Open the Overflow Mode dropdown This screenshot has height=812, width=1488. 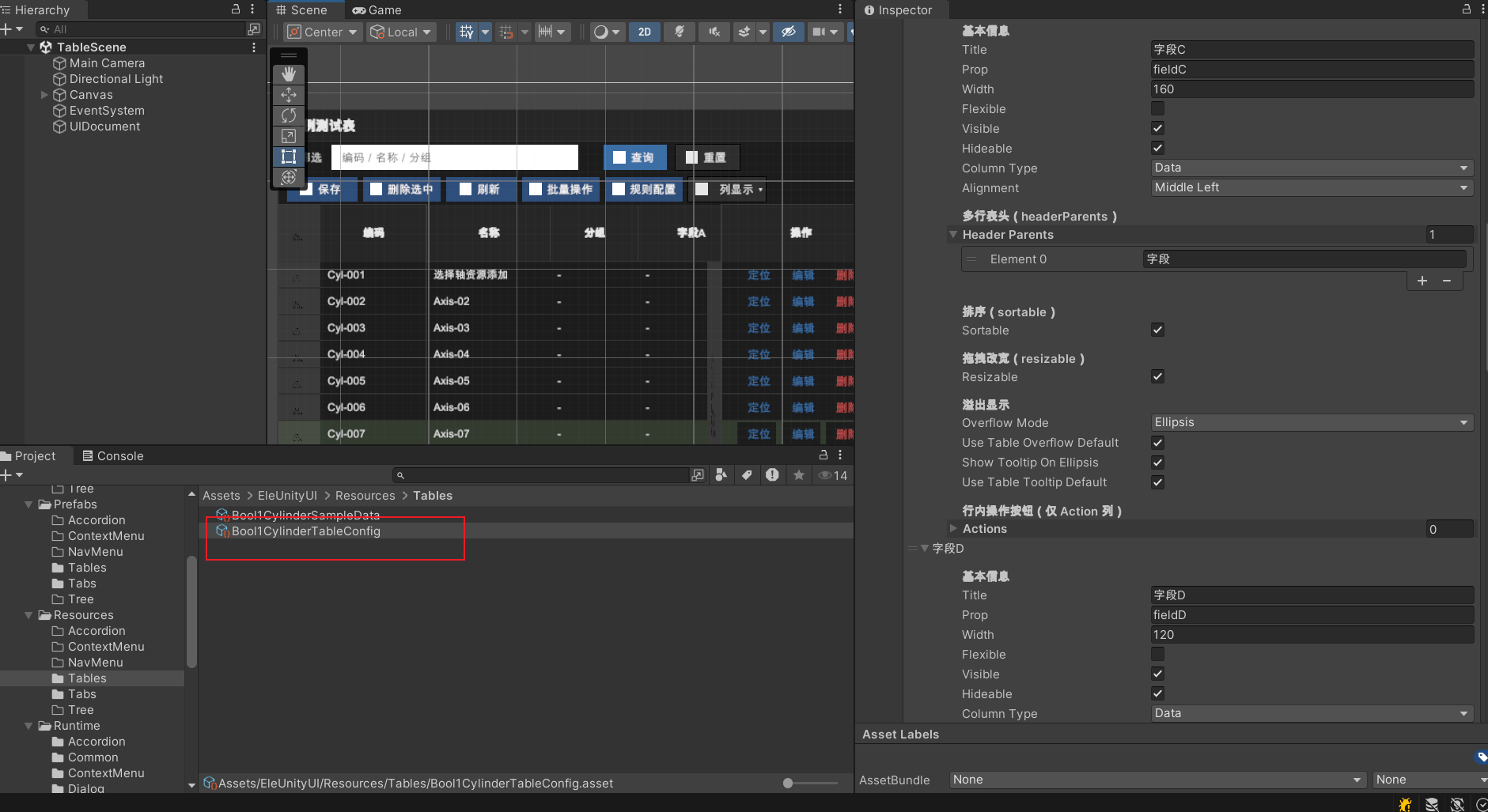pos(1312,422)
